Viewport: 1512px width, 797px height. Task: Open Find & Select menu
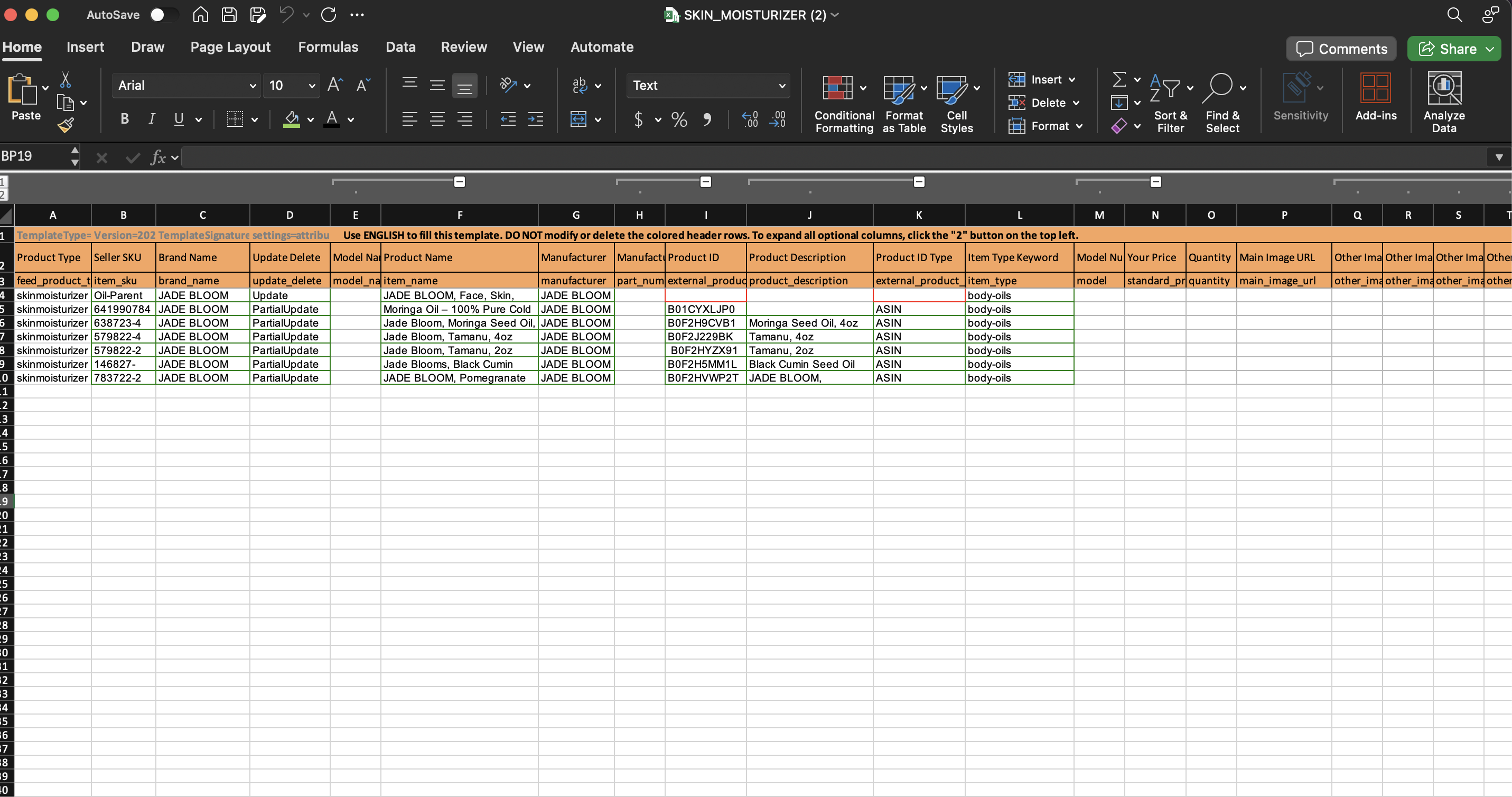1223,104
